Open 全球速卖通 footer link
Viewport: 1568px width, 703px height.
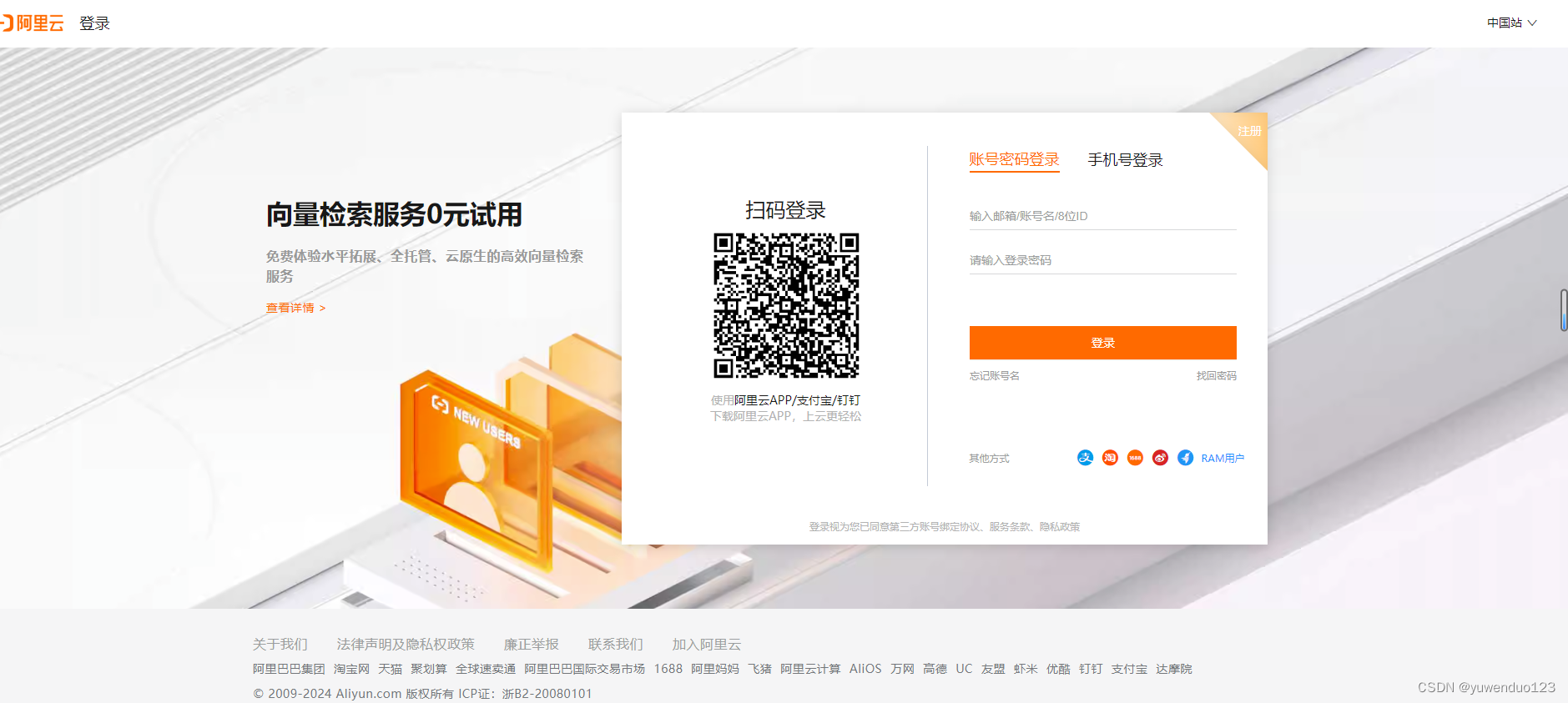pyautogui.click(x=486, y=669)
